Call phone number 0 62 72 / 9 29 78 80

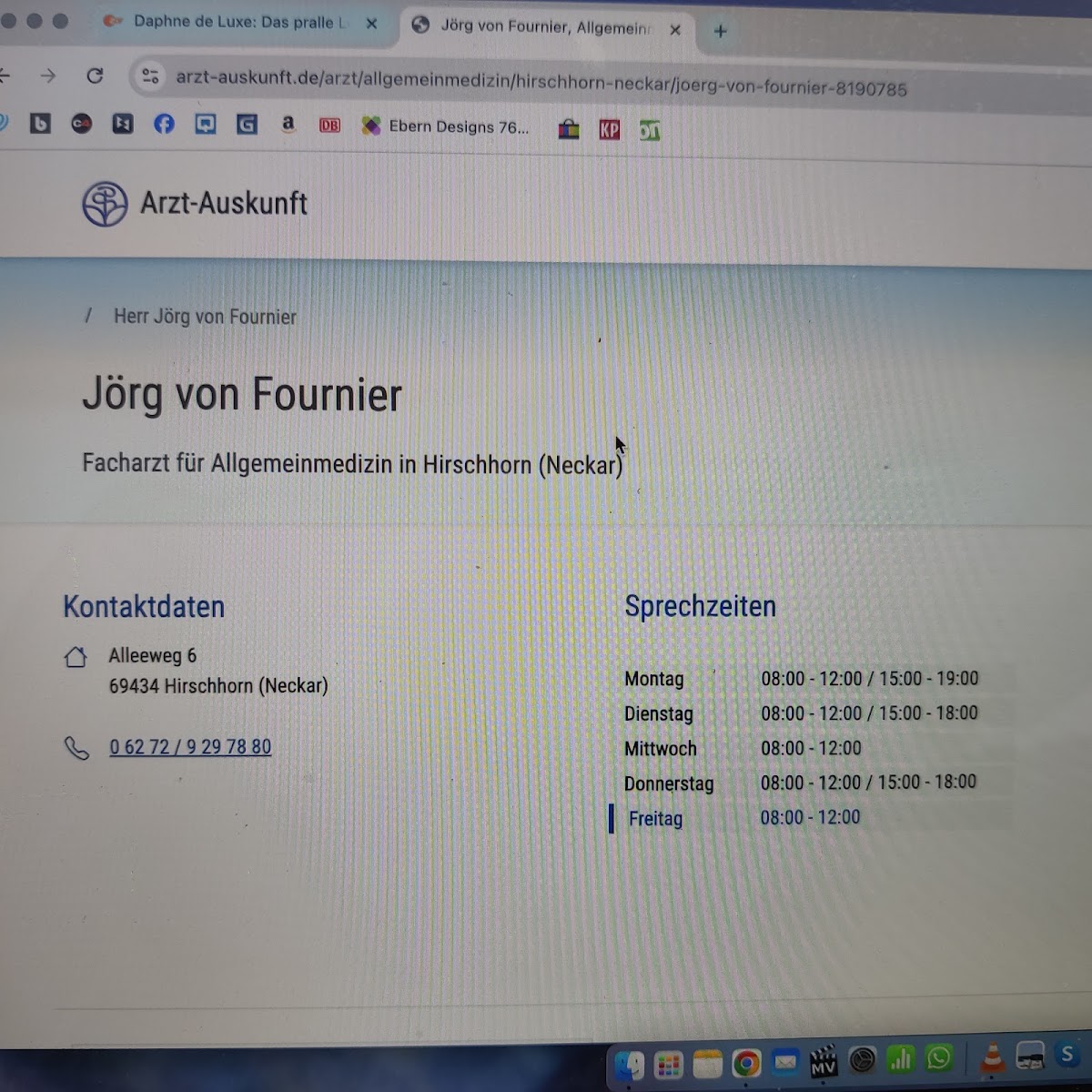click(190, 747)
